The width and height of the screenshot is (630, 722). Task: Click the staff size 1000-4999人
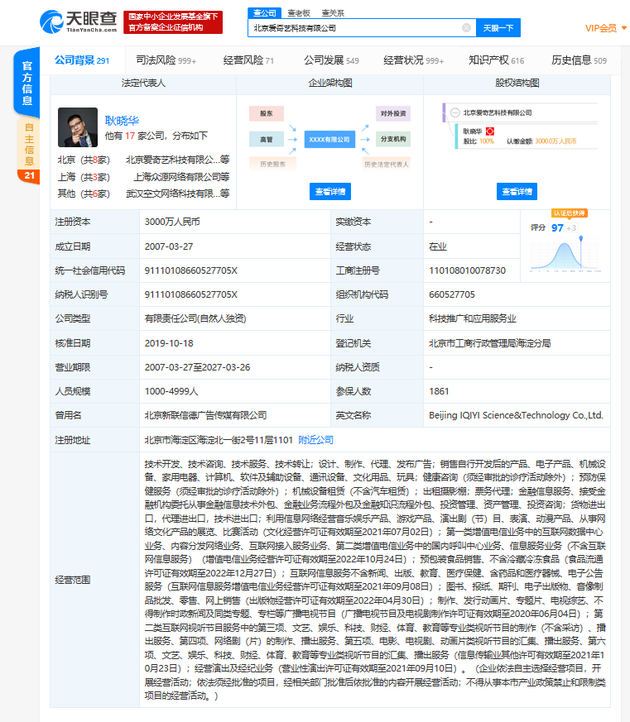(x=171, y=391)
